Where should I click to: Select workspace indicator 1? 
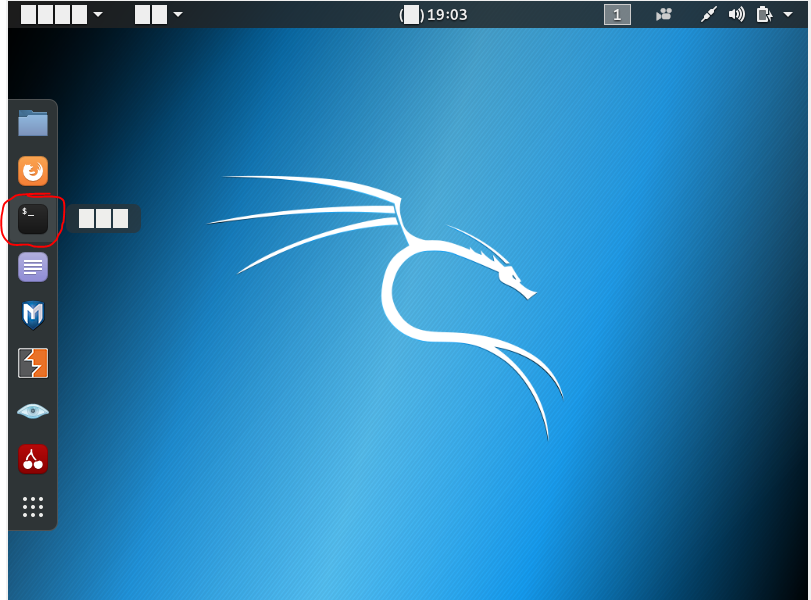(x=617, y=14)
